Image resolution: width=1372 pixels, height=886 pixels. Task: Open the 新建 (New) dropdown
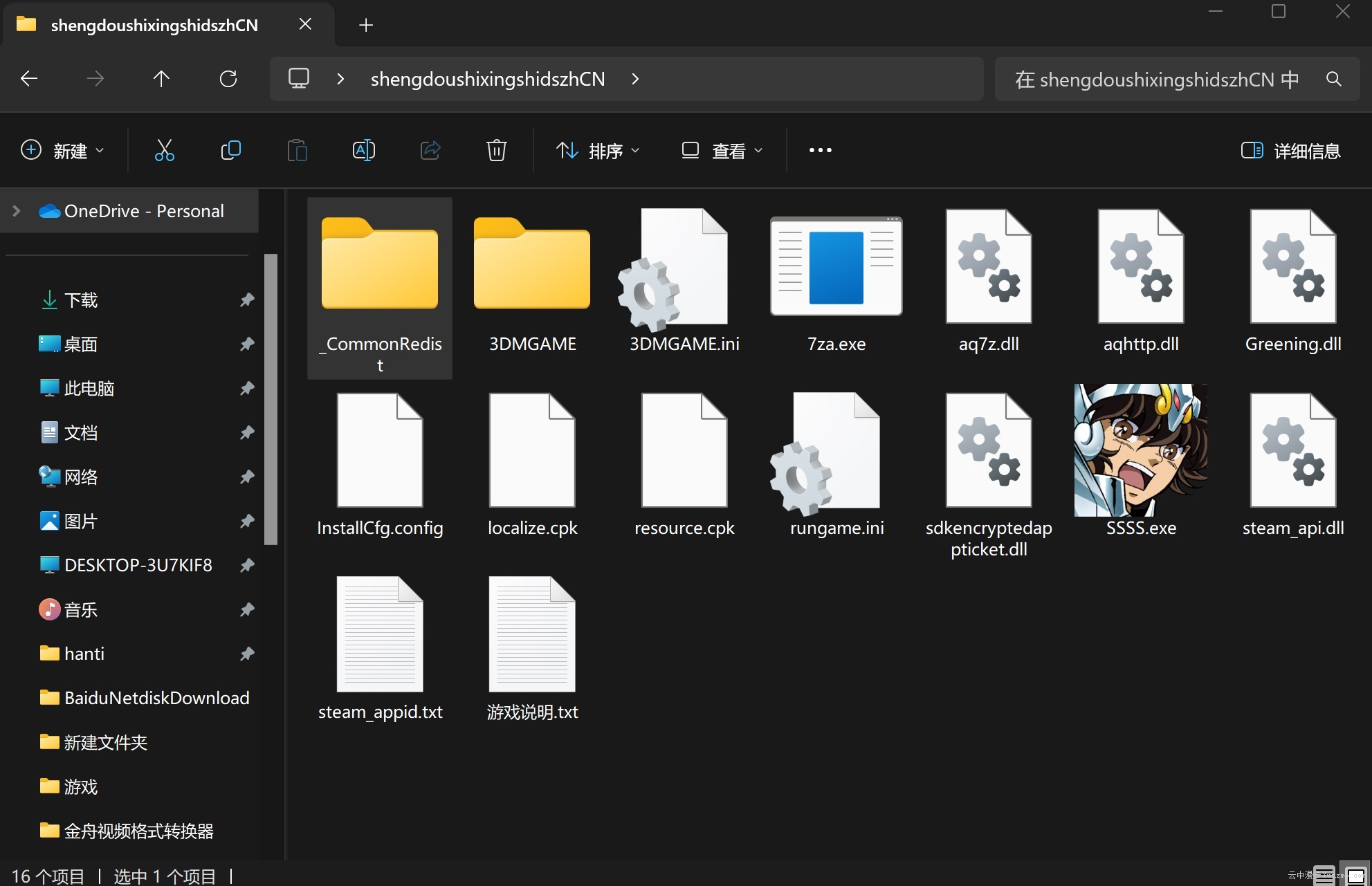pyautogui.click(x=62, y=150)
